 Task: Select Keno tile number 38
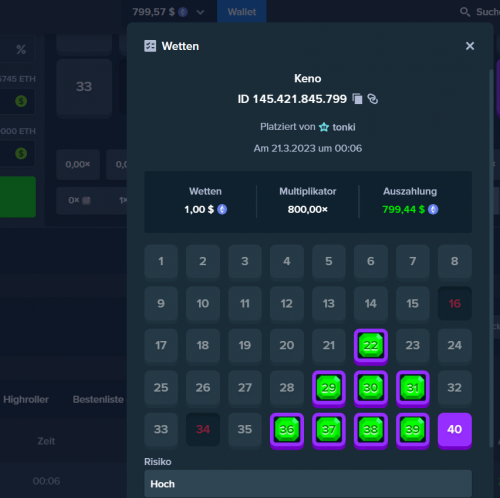tap(371, 430)
